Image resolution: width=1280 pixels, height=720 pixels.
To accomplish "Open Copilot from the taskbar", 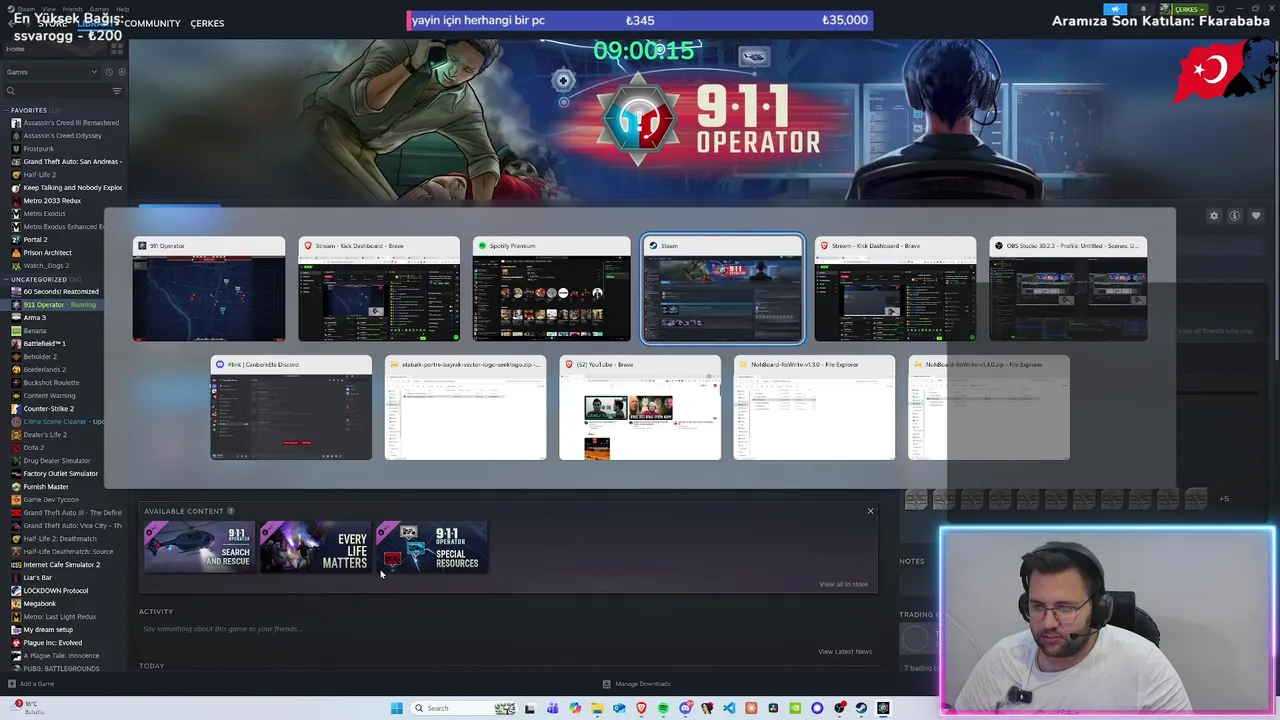I will click(575, 708).
